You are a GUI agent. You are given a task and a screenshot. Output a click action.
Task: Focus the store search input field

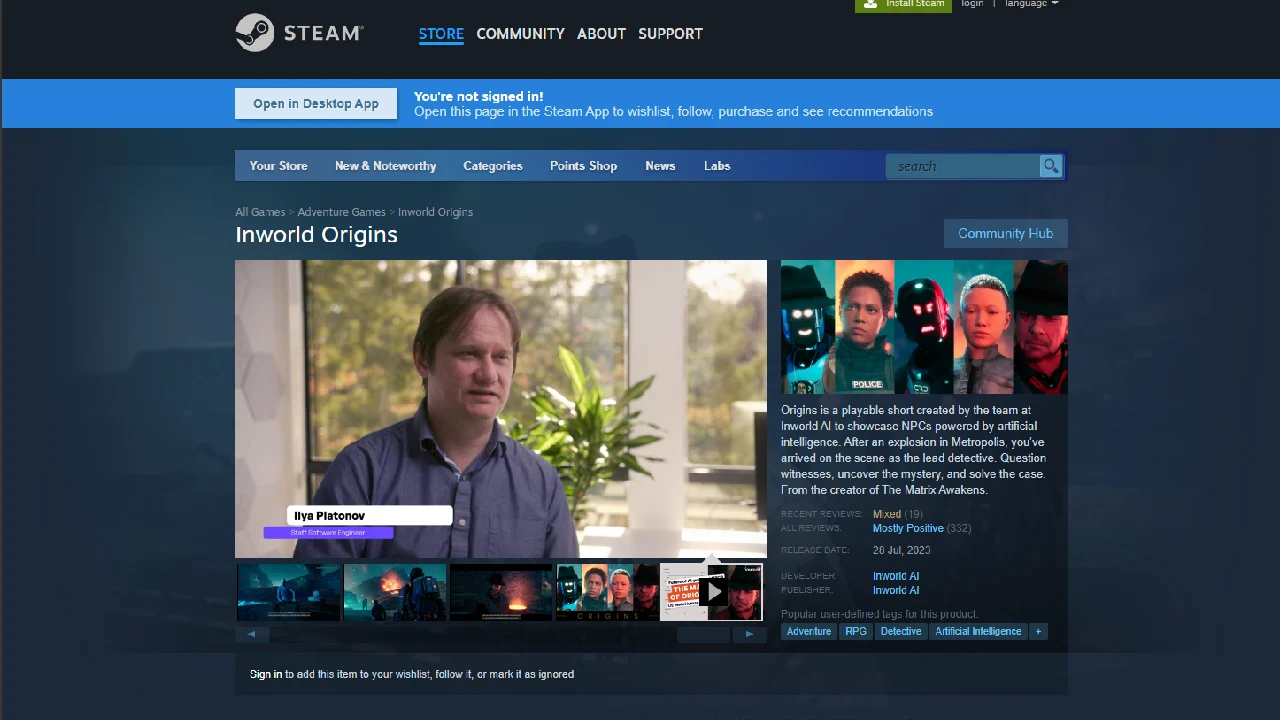(962, 166)
